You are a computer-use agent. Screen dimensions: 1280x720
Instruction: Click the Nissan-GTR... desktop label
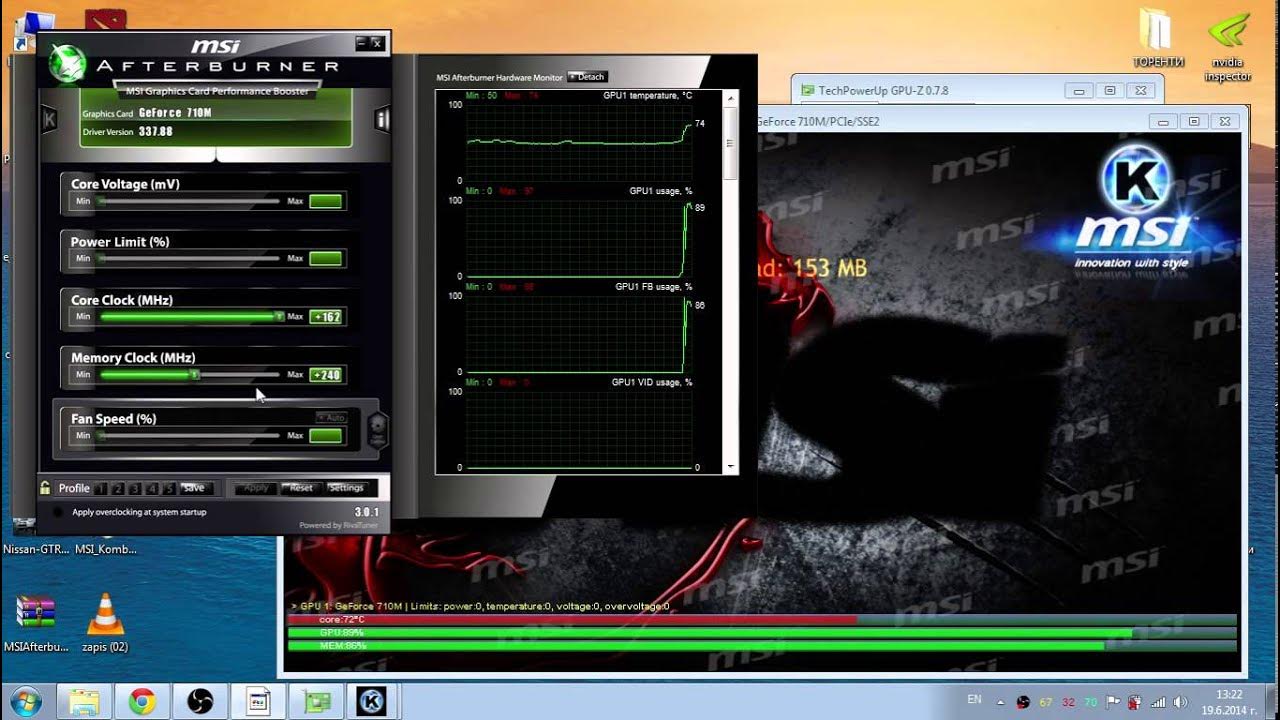pos(35,549)
